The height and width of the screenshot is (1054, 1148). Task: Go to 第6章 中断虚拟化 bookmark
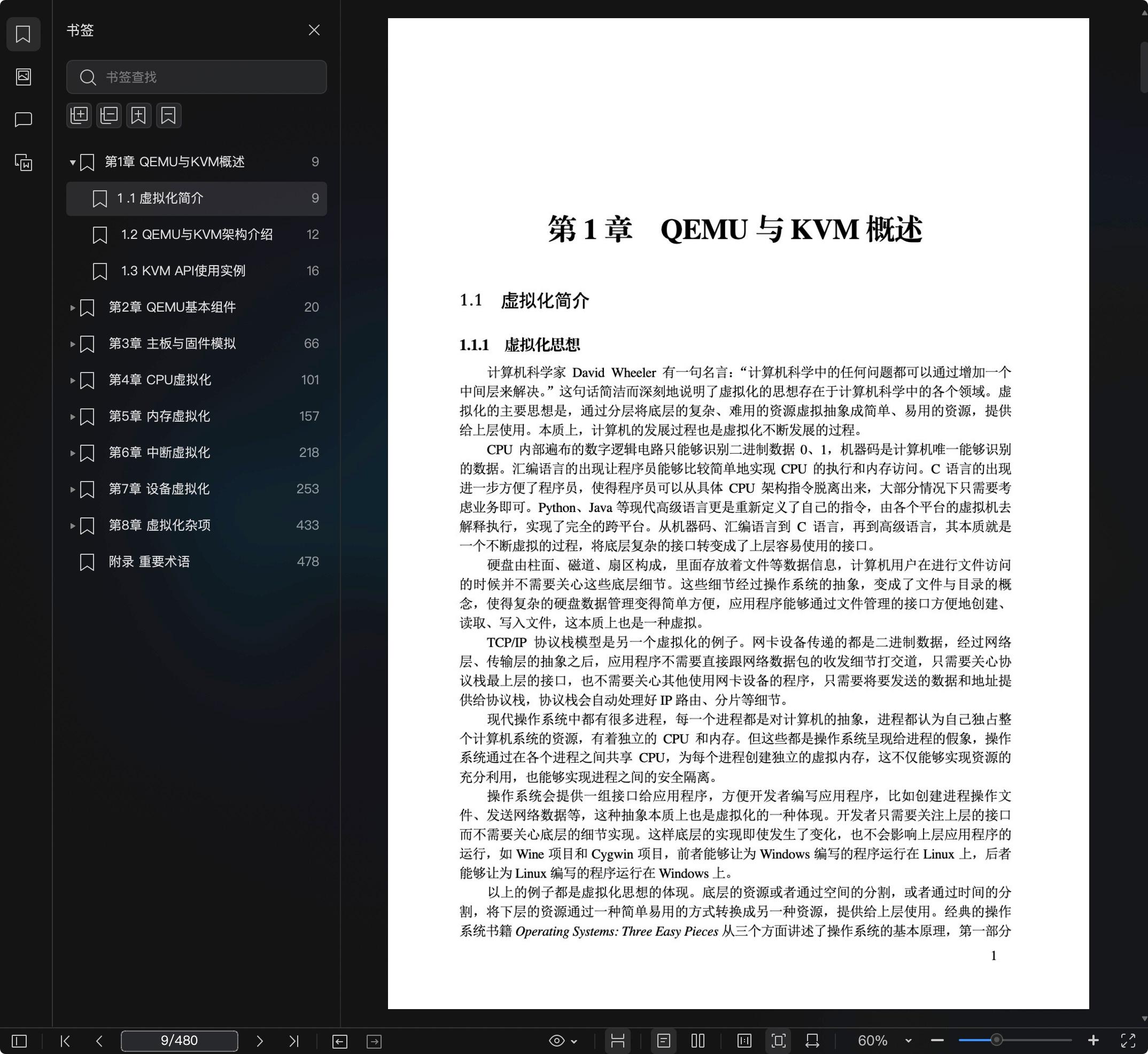(x=196, y=453)
